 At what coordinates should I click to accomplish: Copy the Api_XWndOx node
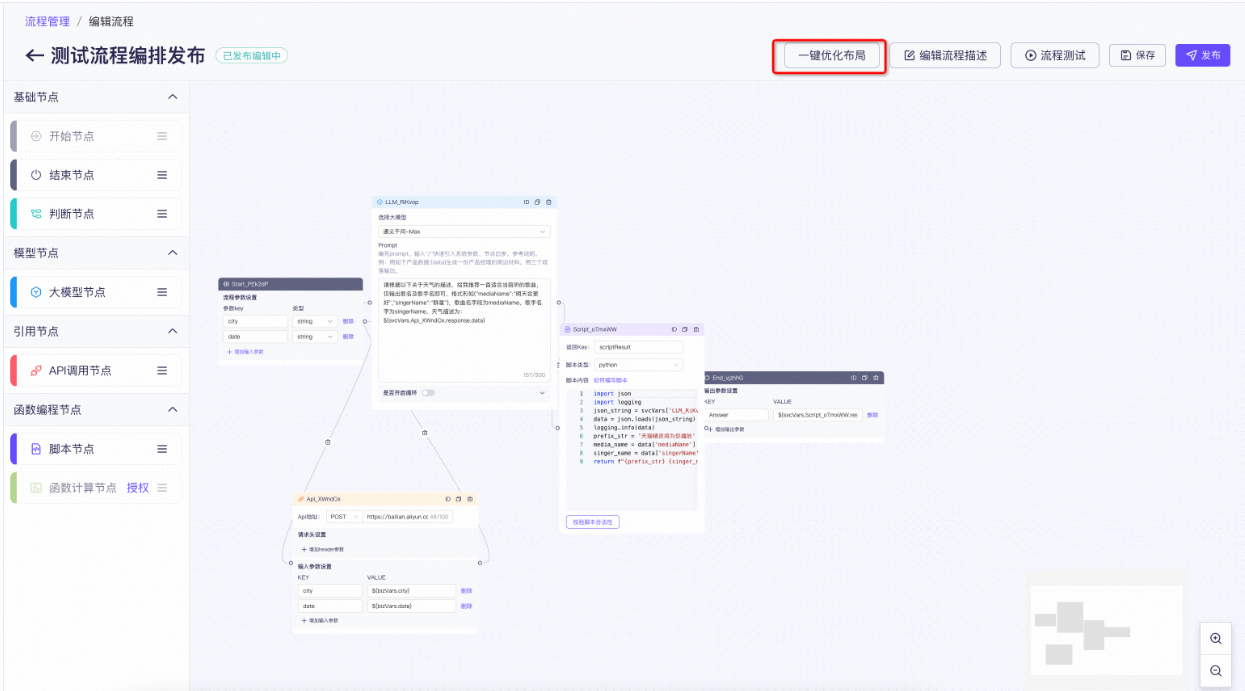(x=458, y=498)
